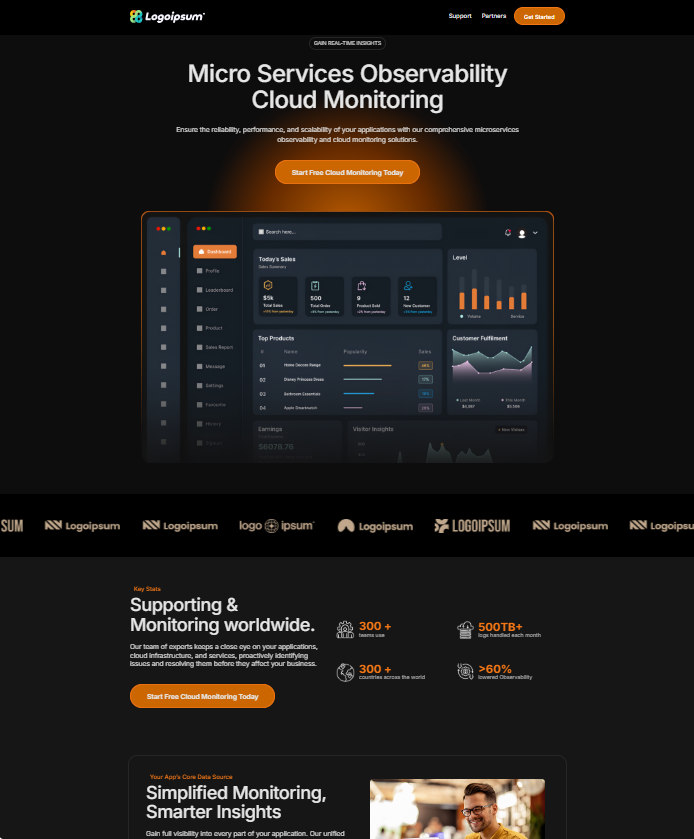Click the hero Start Free Cloud Monitoring Today button
This screenshot has height=839, width=694.
click(x=347, y=172)
